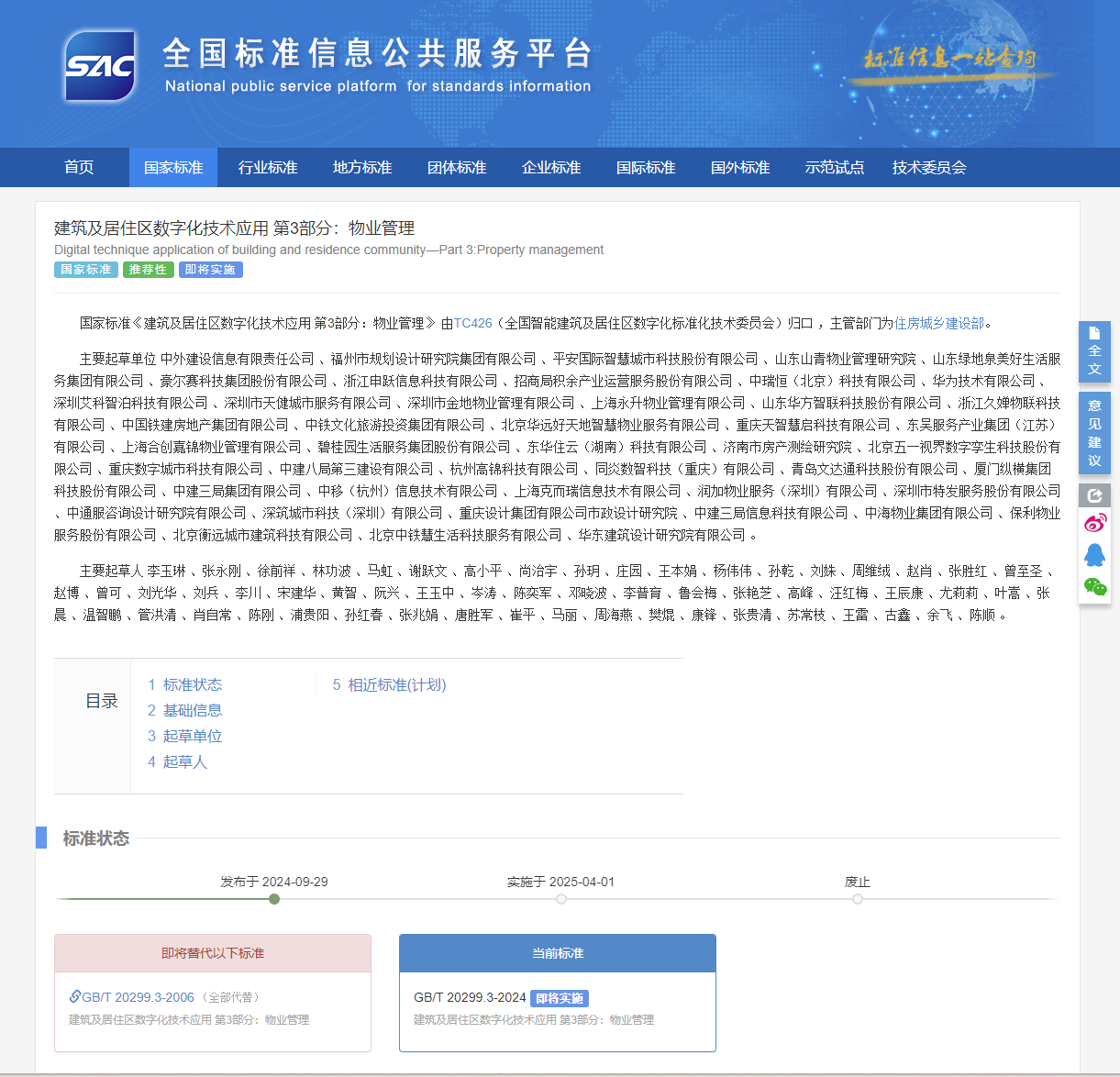Image resolution: width=1120 pixels, height=1077 pixels.
Task: Go to 首页 in navigation bar
Action: click(79, 168)
